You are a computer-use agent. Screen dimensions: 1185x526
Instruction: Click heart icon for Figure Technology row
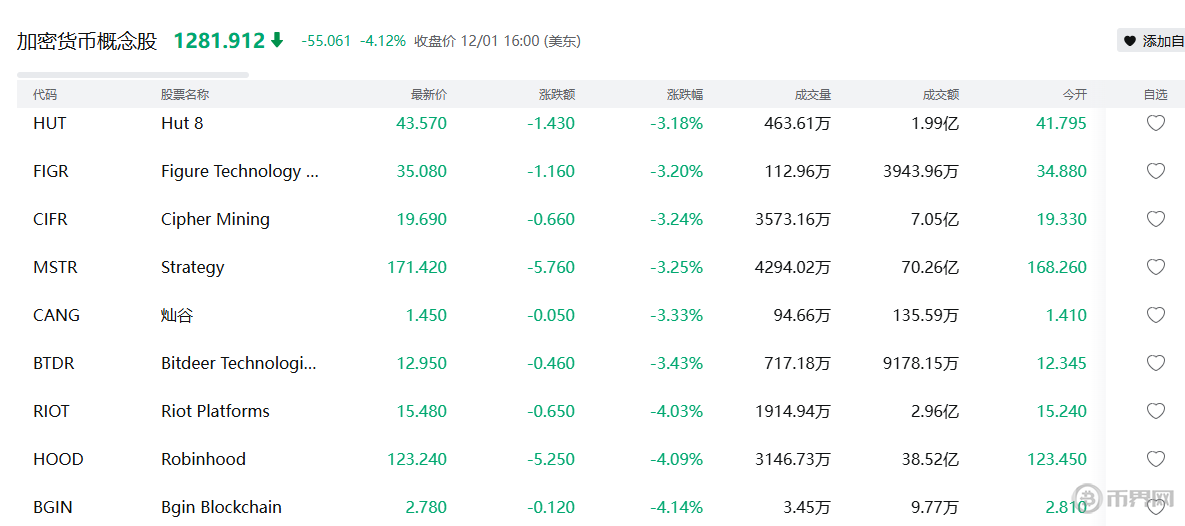tap(1155, 172)
